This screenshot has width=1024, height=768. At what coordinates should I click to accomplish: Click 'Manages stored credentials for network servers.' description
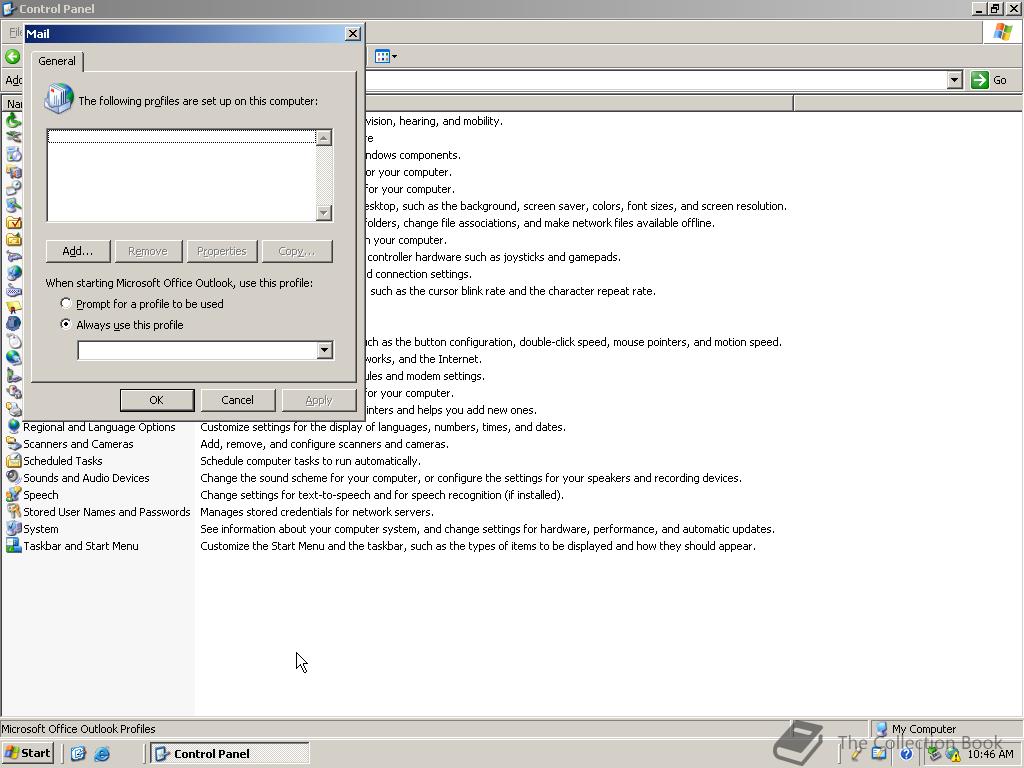pyautogui.click(x=317, y=511)
